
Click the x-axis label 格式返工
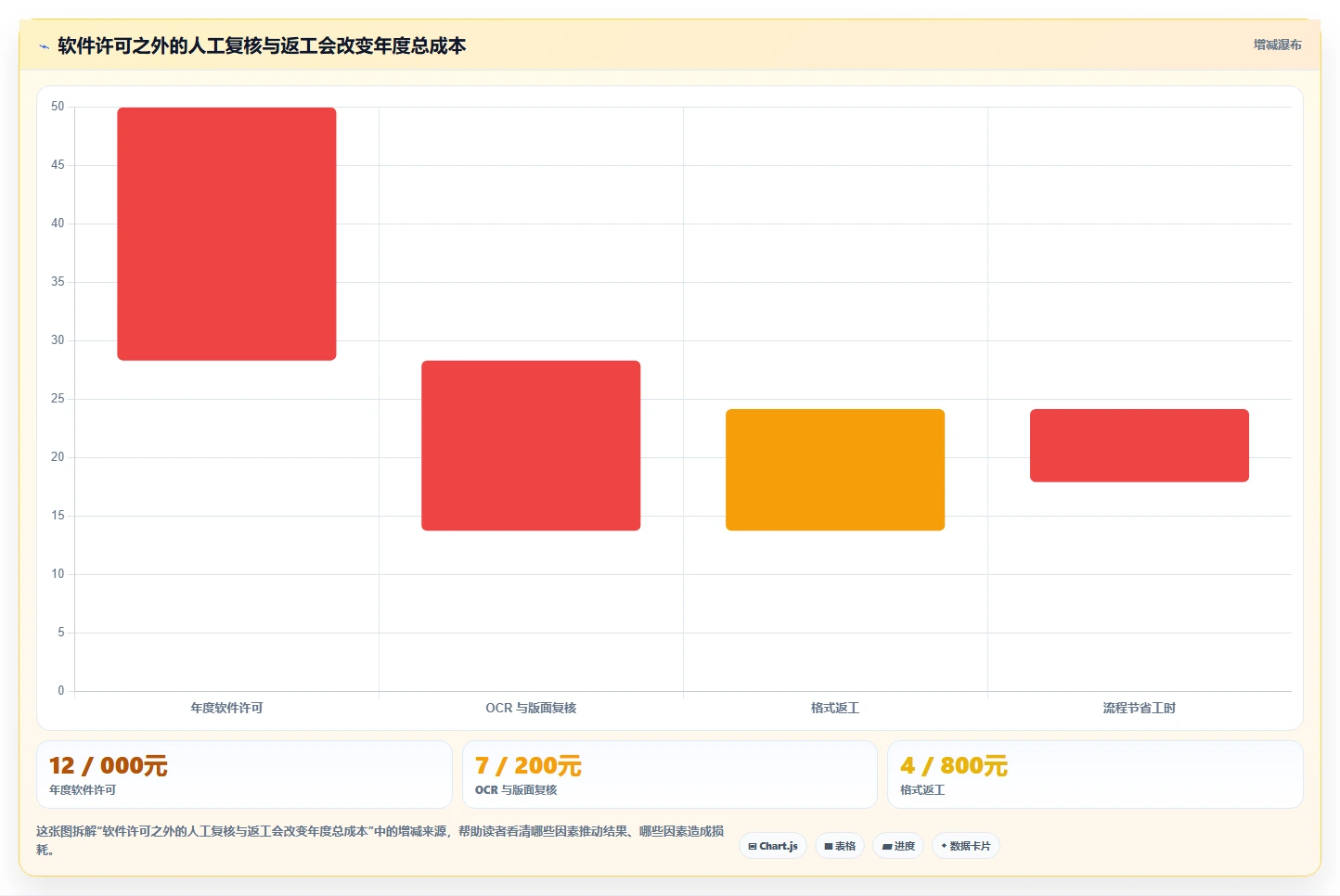[835, 708]
